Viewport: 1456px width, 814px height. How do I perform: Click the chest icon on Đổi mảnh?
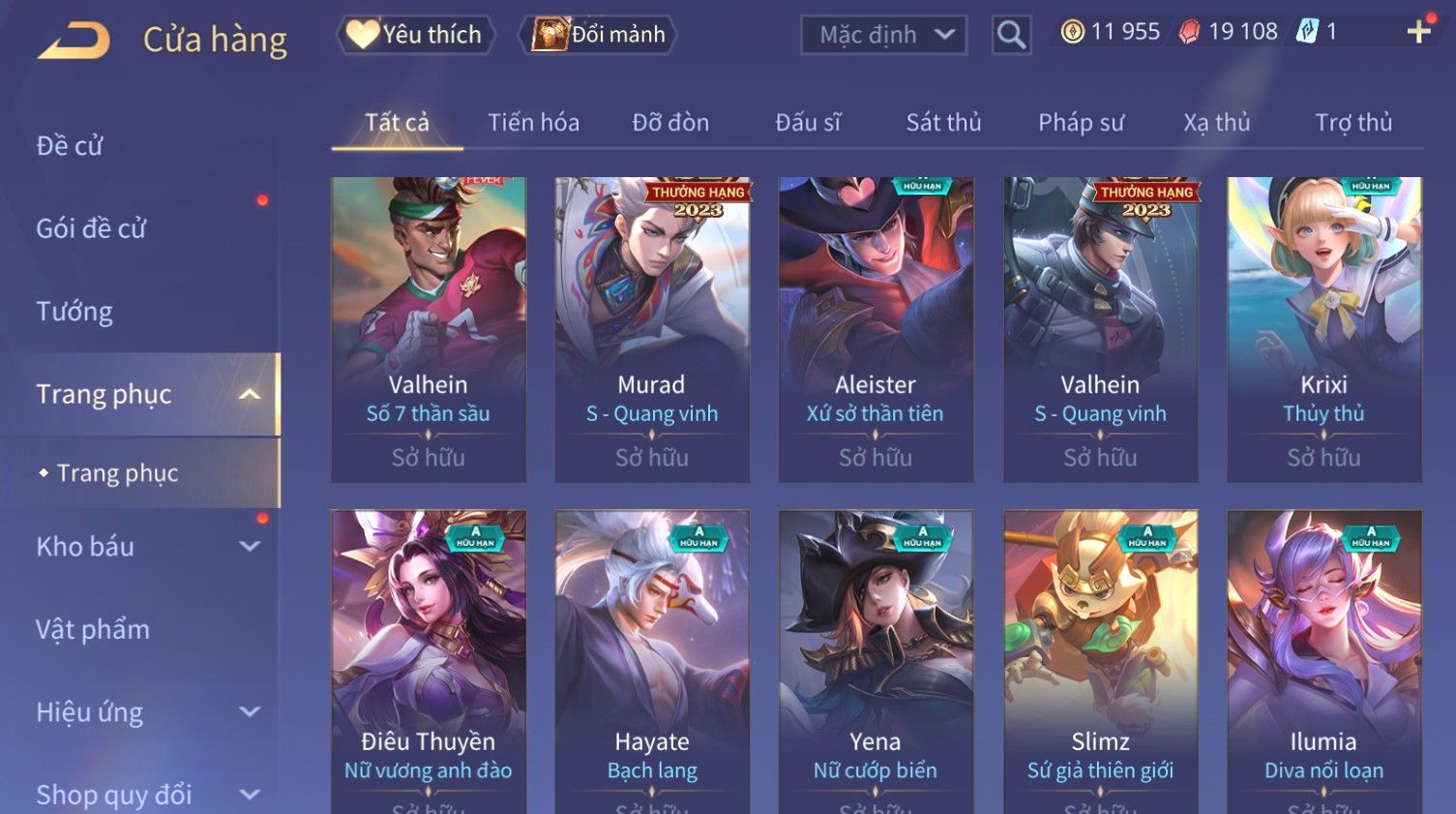tap(550, 35)
